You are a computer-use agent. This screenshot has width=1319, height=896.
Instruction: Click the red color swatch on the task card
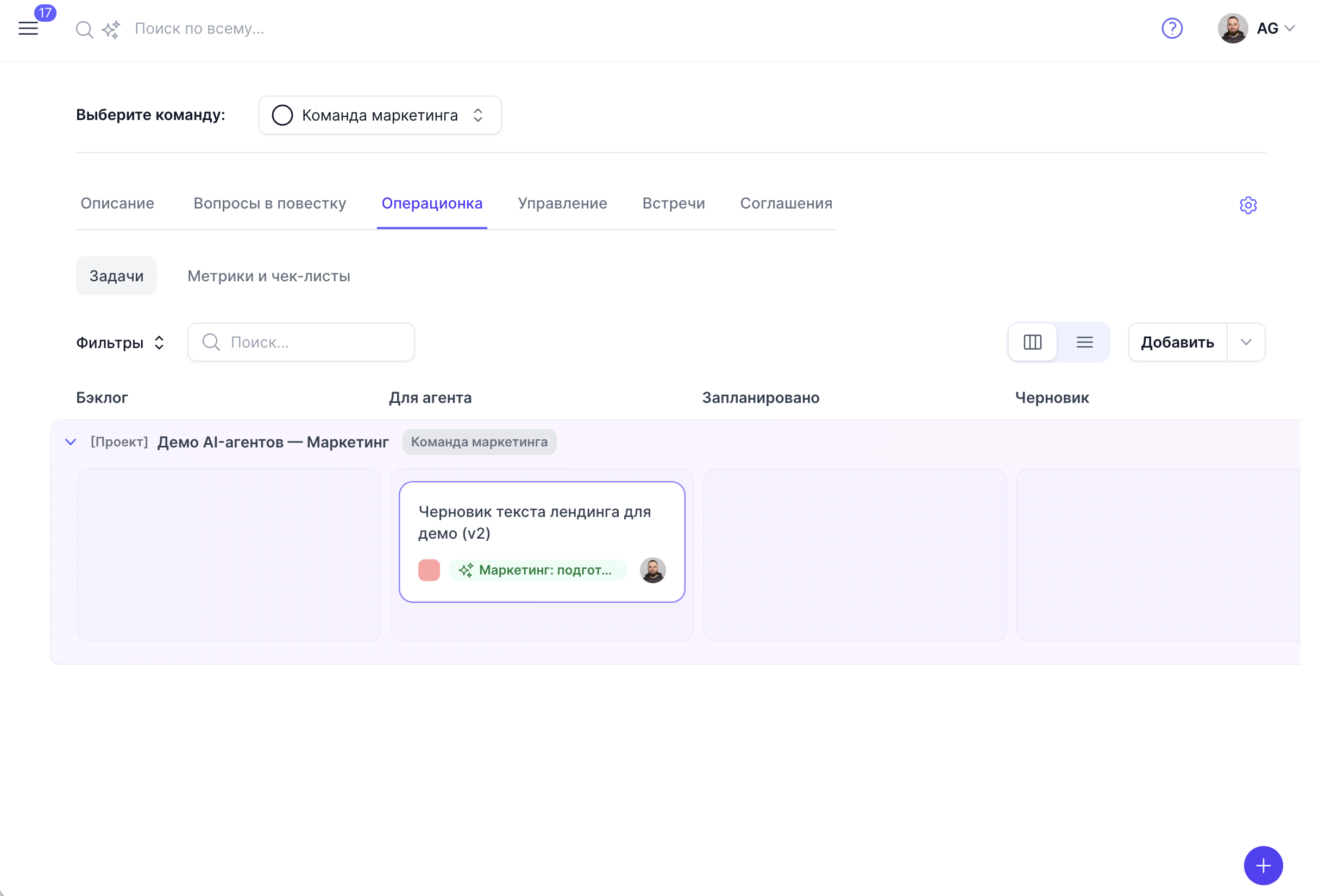pyautogui.click(x=429, y=570)
